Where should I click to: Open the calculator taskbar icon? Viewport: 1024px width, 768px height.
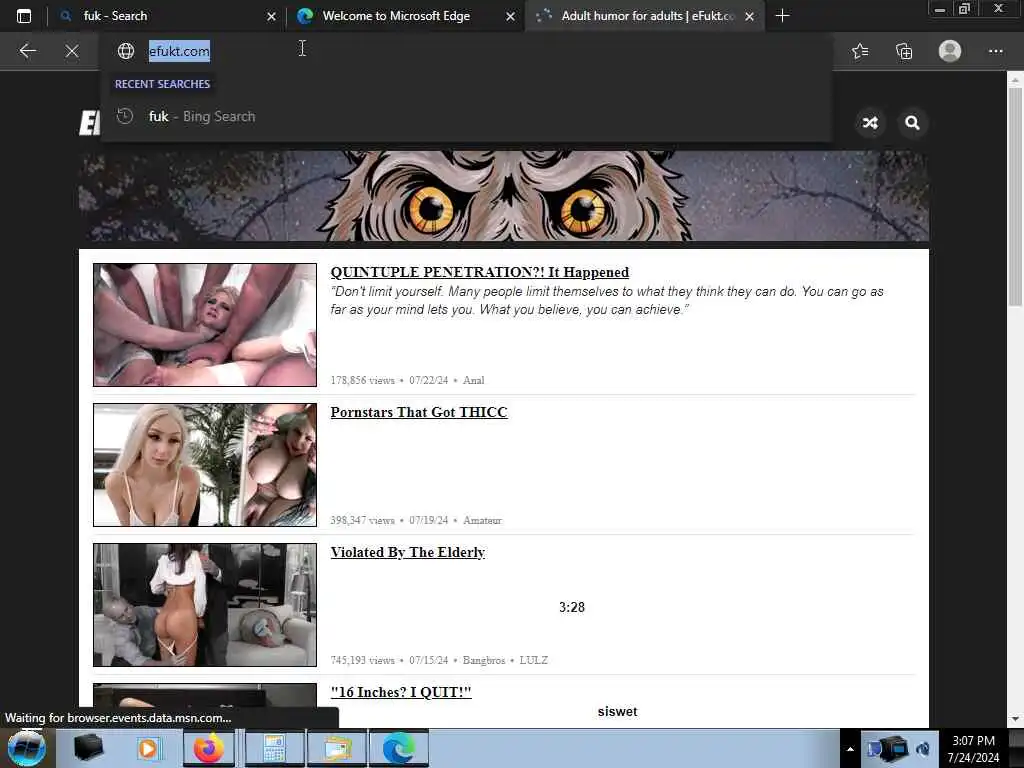click(x=274, y=748)
